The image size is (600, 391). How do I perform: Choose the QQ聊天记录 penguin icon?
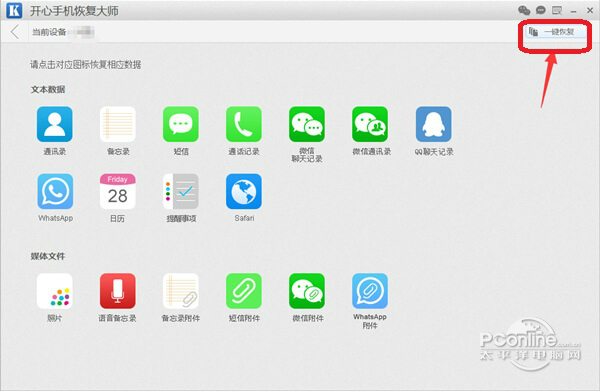click(x=434, y=124)
